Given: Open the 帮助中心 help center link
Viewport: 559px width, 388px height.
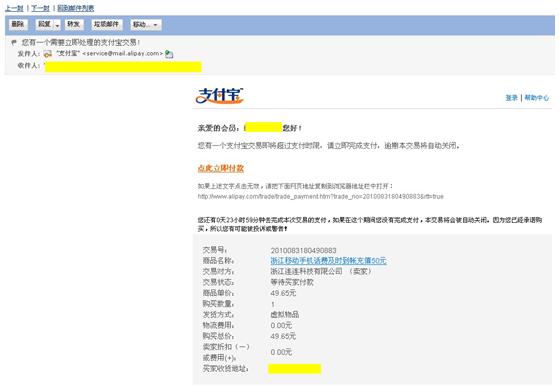Looking at the screenshot, I should 537,98.
